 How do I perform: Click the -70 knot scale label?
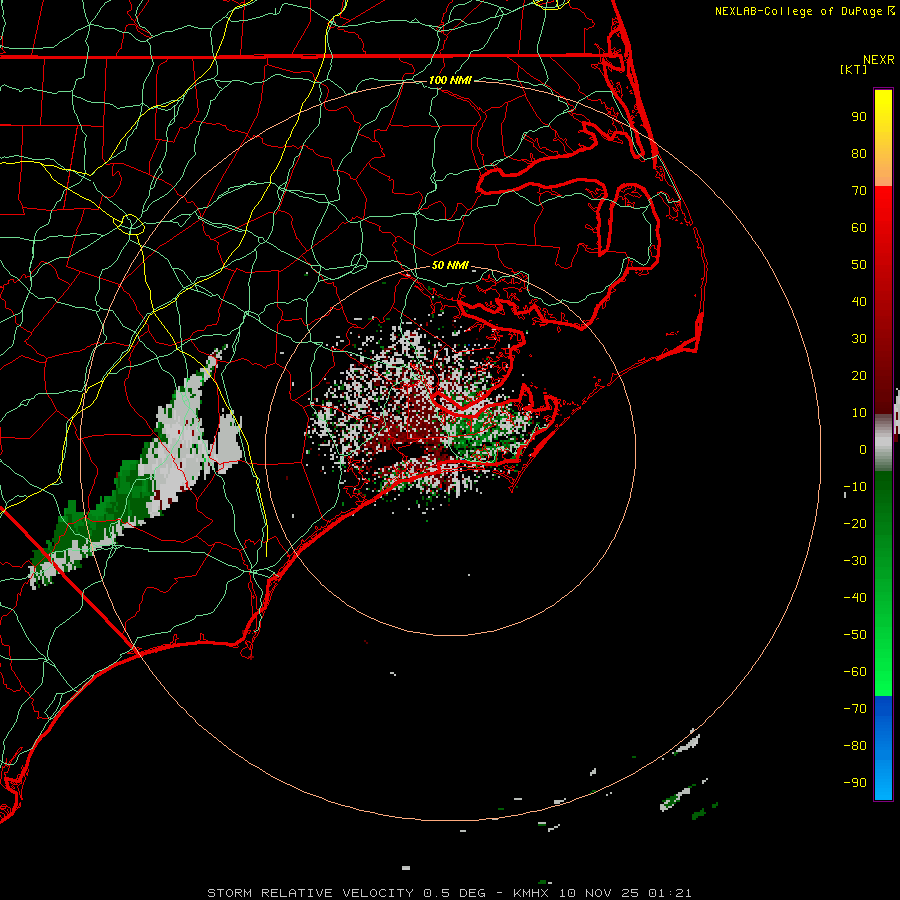855,709
